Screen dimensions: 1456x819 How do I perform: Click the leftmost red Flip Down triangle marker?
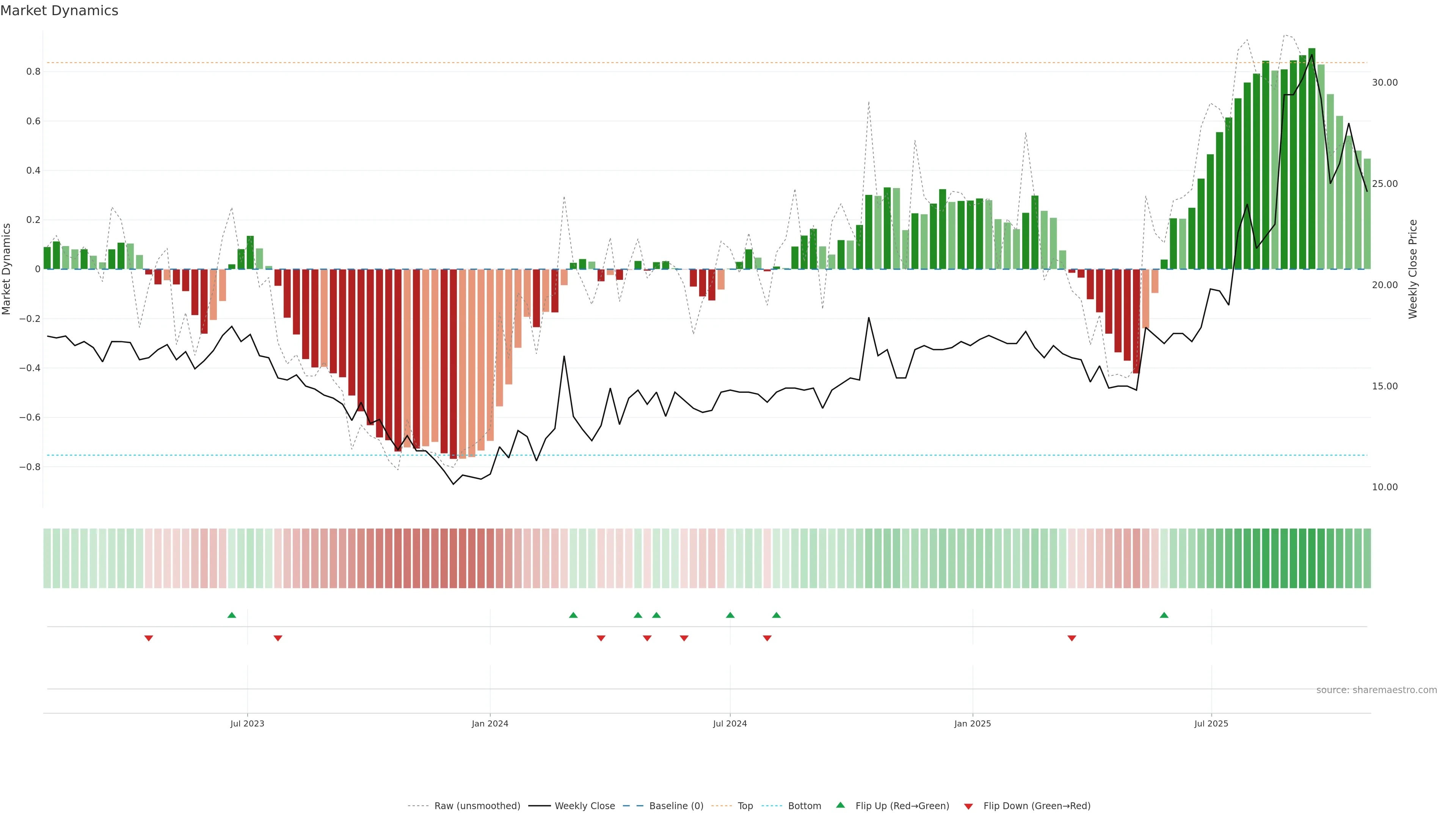click(x=149, y=638)
